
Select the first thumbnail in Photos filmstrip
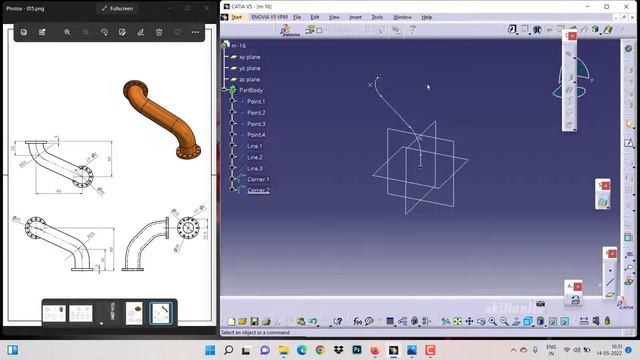tap(54, 313)
